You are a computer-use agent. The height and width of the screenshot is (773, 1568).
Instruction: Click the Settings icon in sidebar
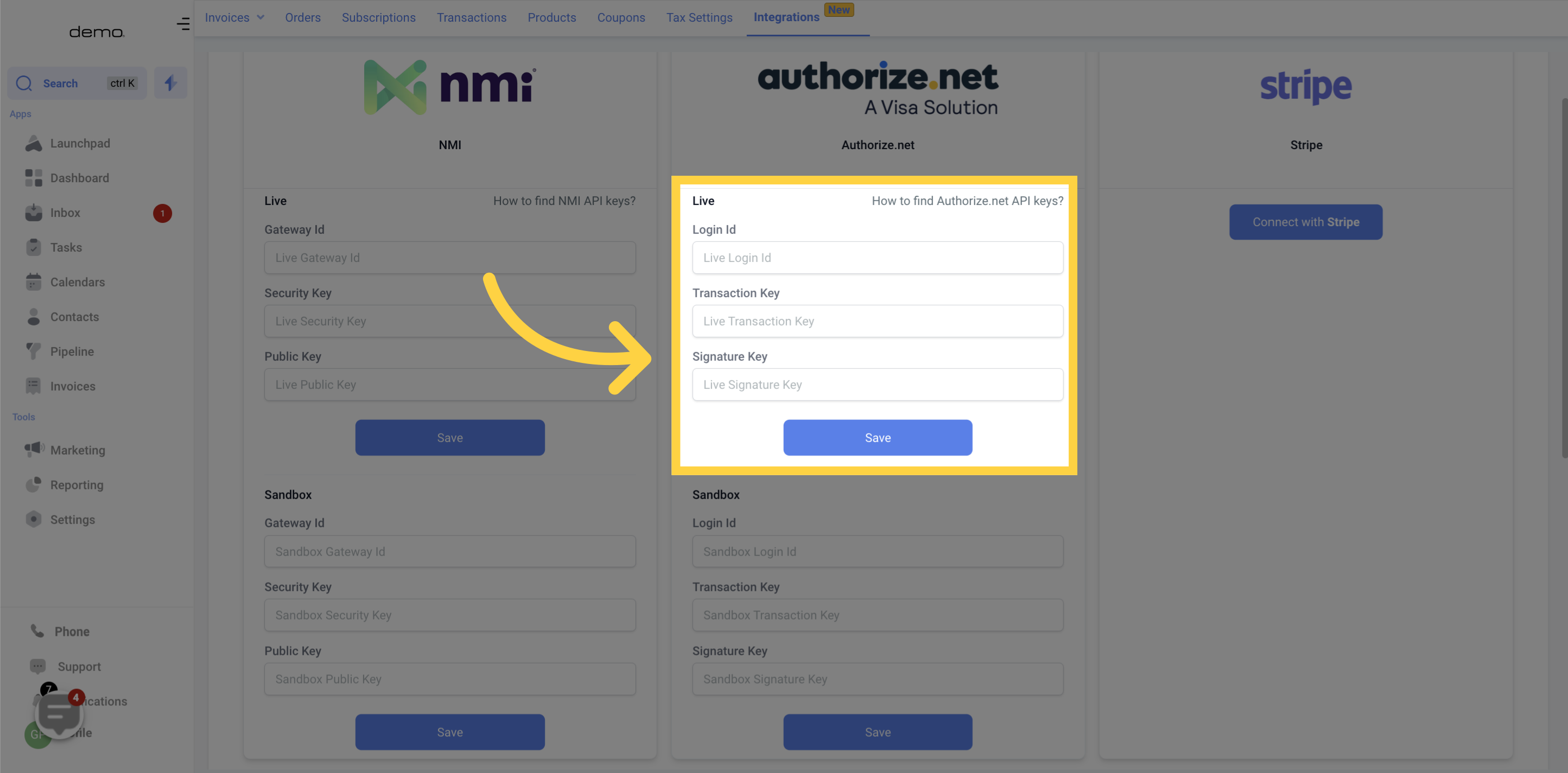34,520
